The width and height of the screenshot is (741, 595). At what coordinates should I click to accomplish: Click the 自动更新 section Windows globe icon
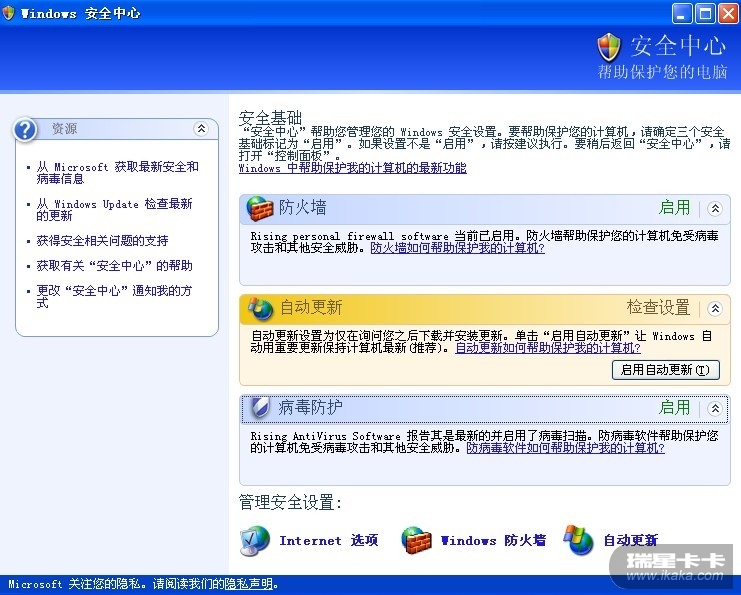tap(261, 309)
